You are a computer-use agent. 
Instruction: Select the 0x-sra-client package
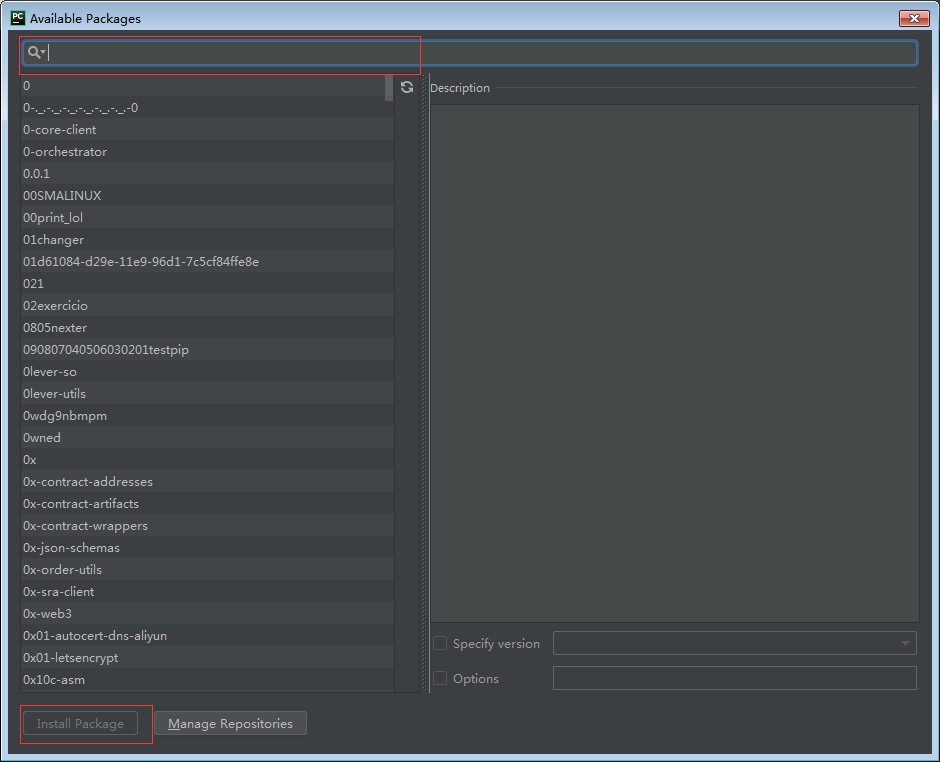pyautogui.click(x=207, y=592)
